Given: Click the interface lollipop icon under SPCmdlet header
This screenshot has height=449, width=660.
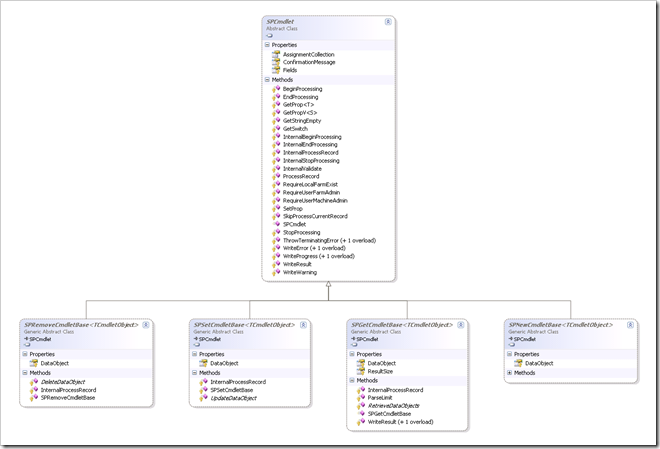Looking at the screenshot, I should tap(269, 36).
